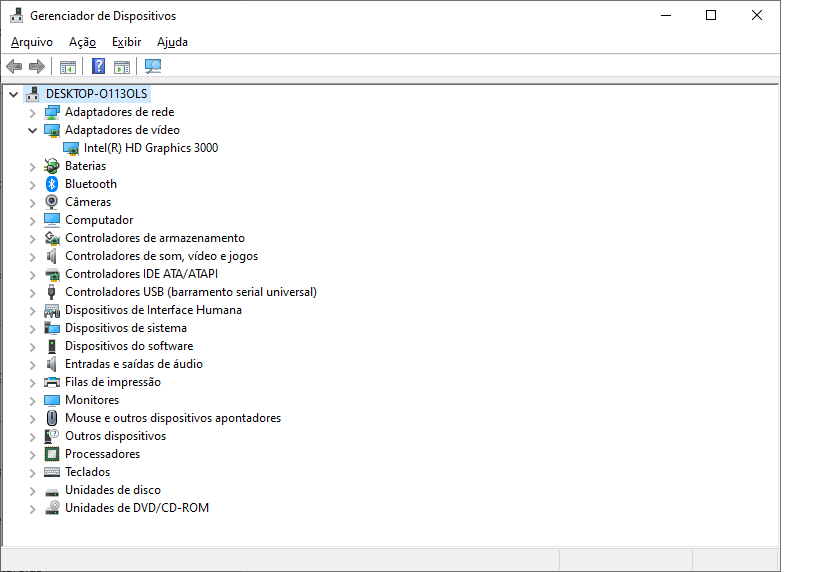The height and width of the screenshot is (572, 819).
Task: Expand the Bluetooth category arrow
Action: click(x=32, y=185)
